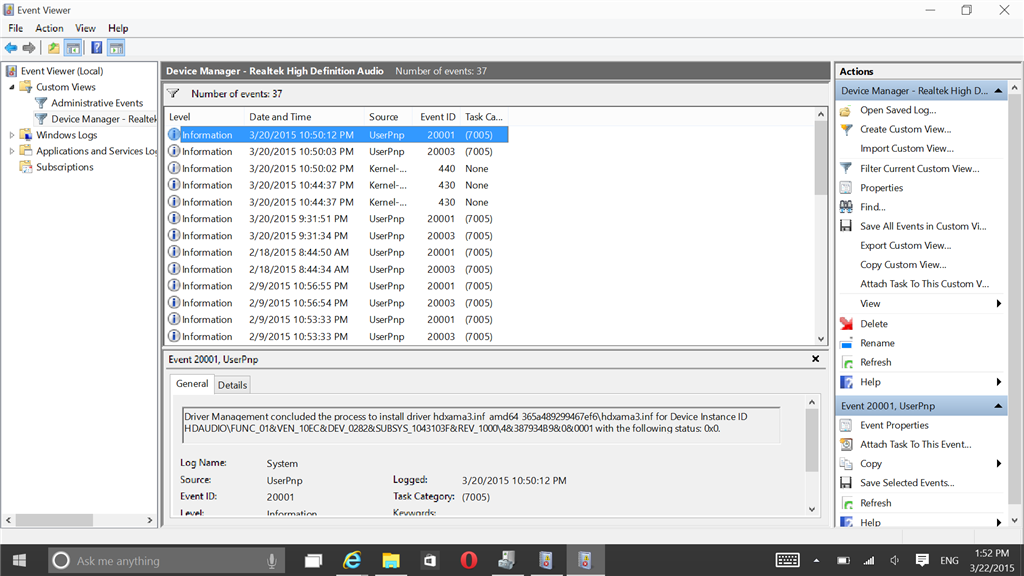Select the event logged 2/18/2015 8:44:50 AM
The height and width of the screenshot is (576, 1024).
click(x=336, y=252)
